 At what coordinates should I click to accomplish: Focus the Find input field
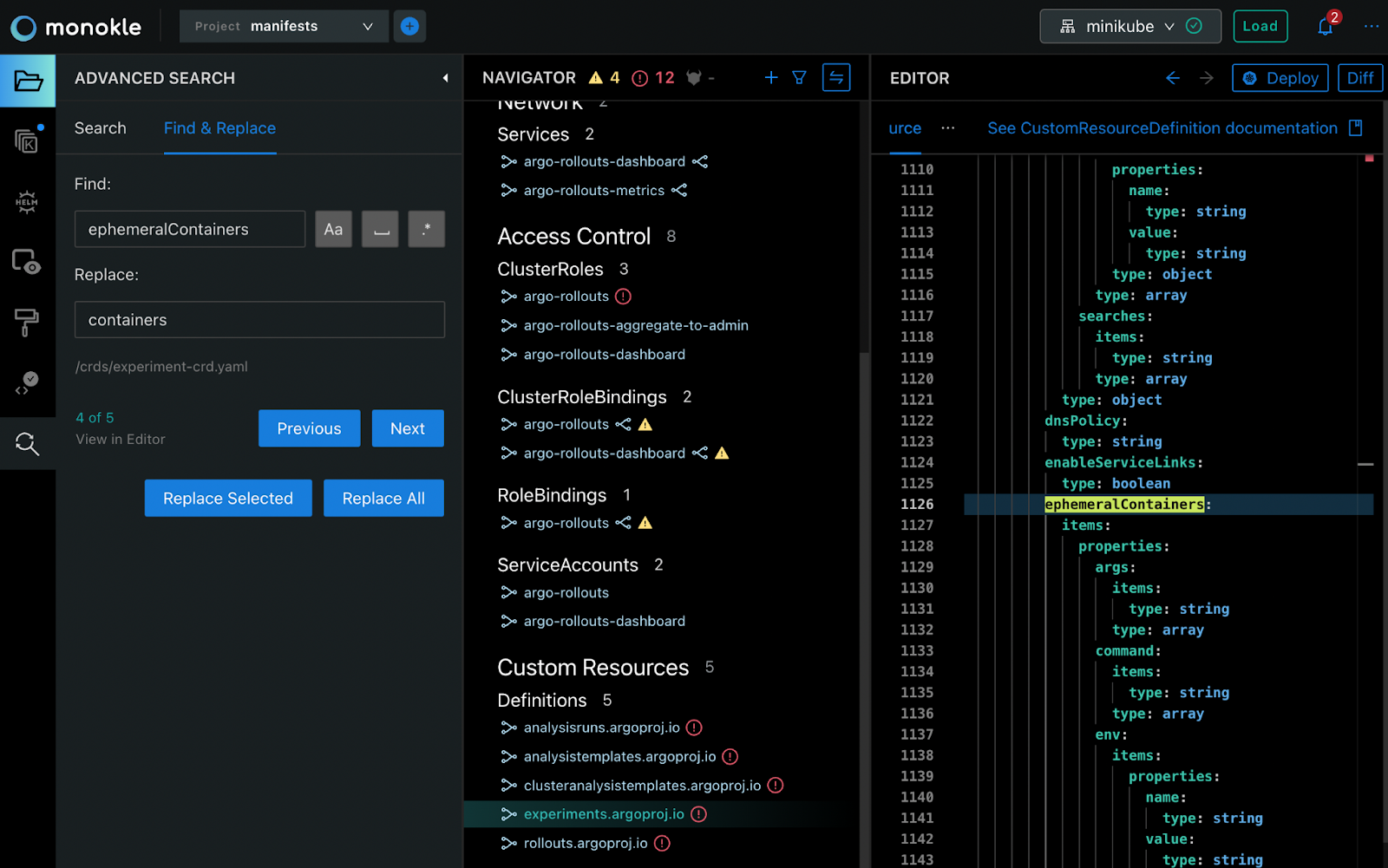190,230
